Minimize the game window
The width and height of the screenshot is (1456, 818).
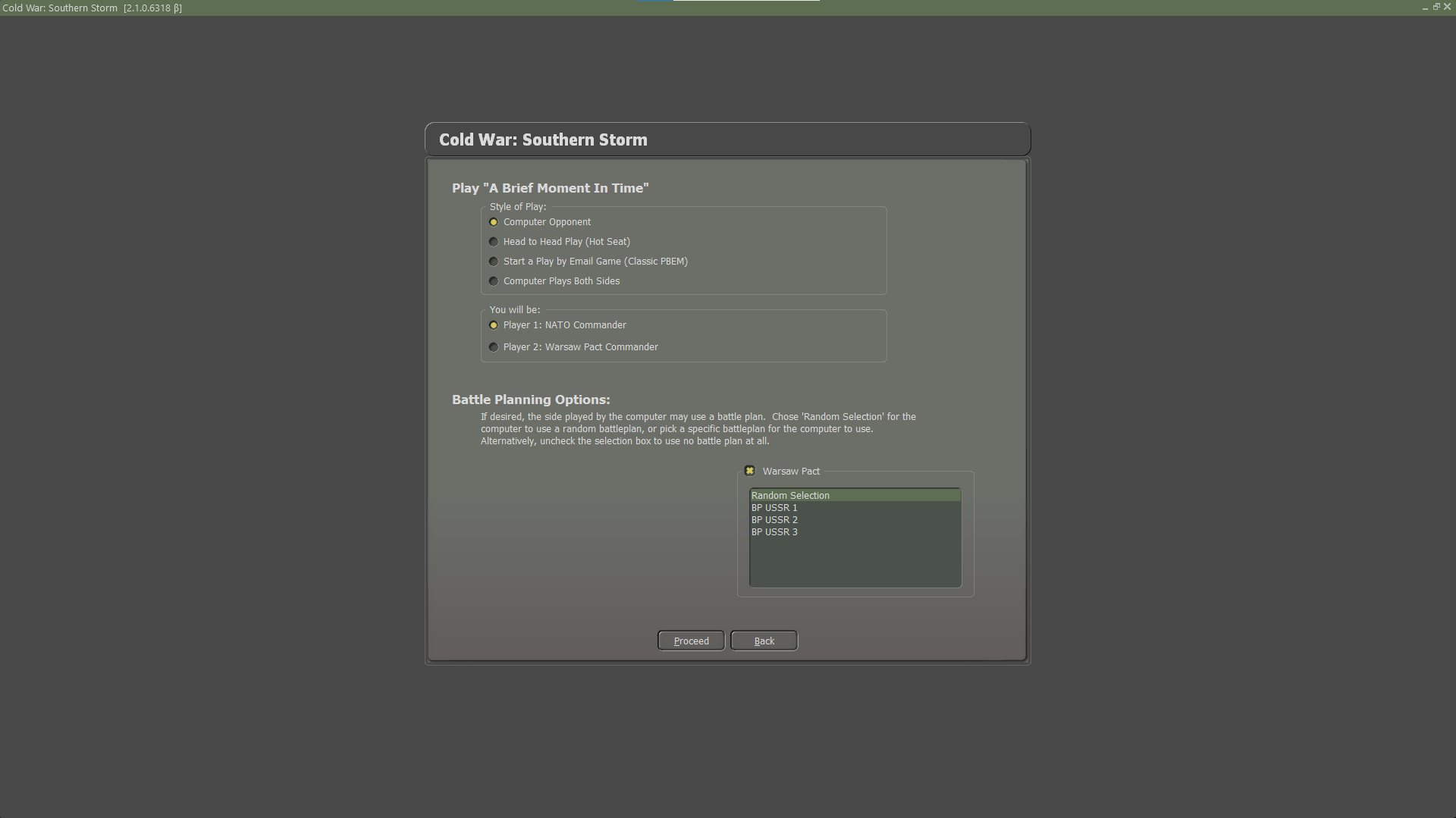pos(1426,8)
